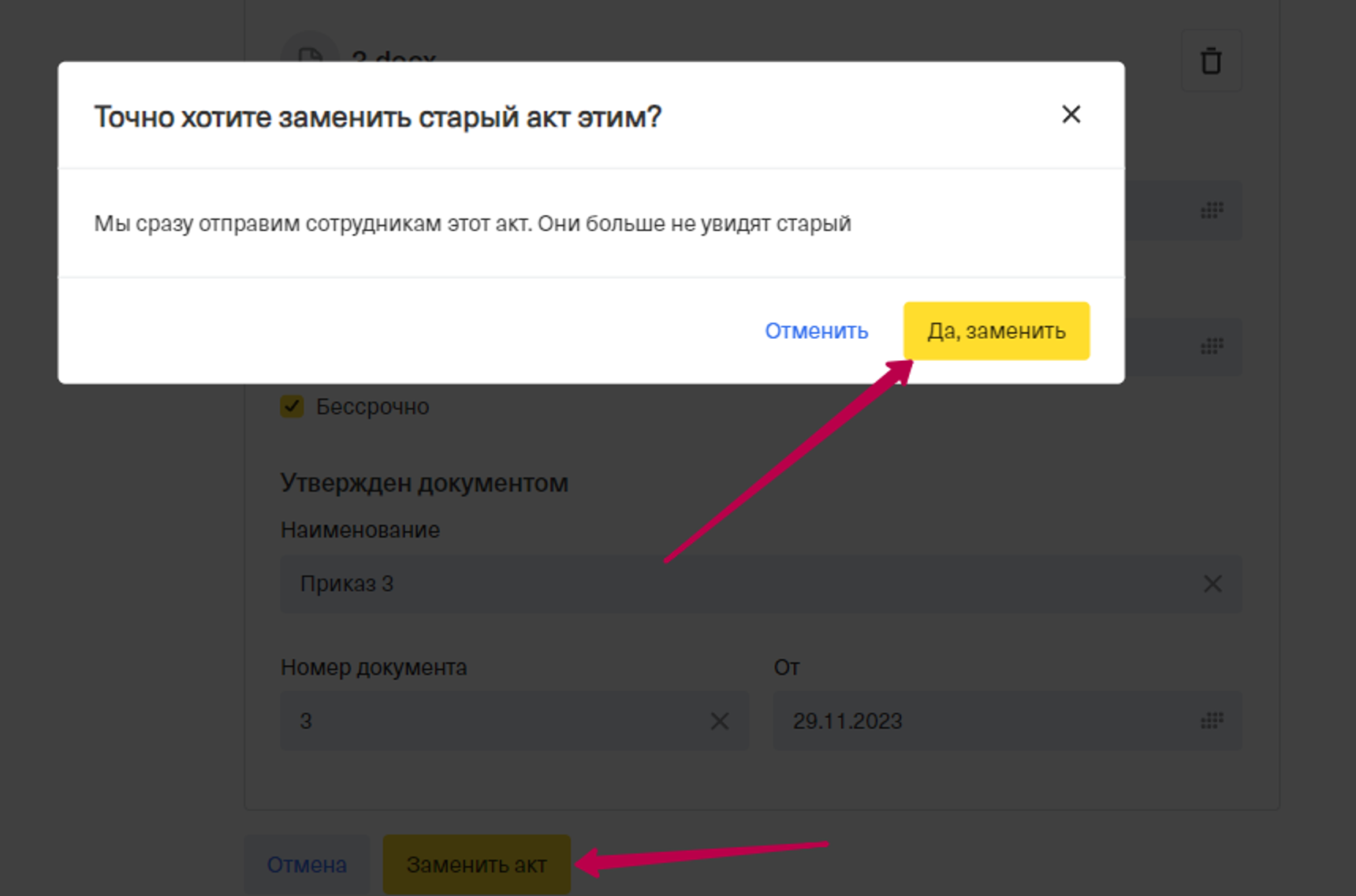Open date picker icon in 'От' field

[x=1212, y=721]
